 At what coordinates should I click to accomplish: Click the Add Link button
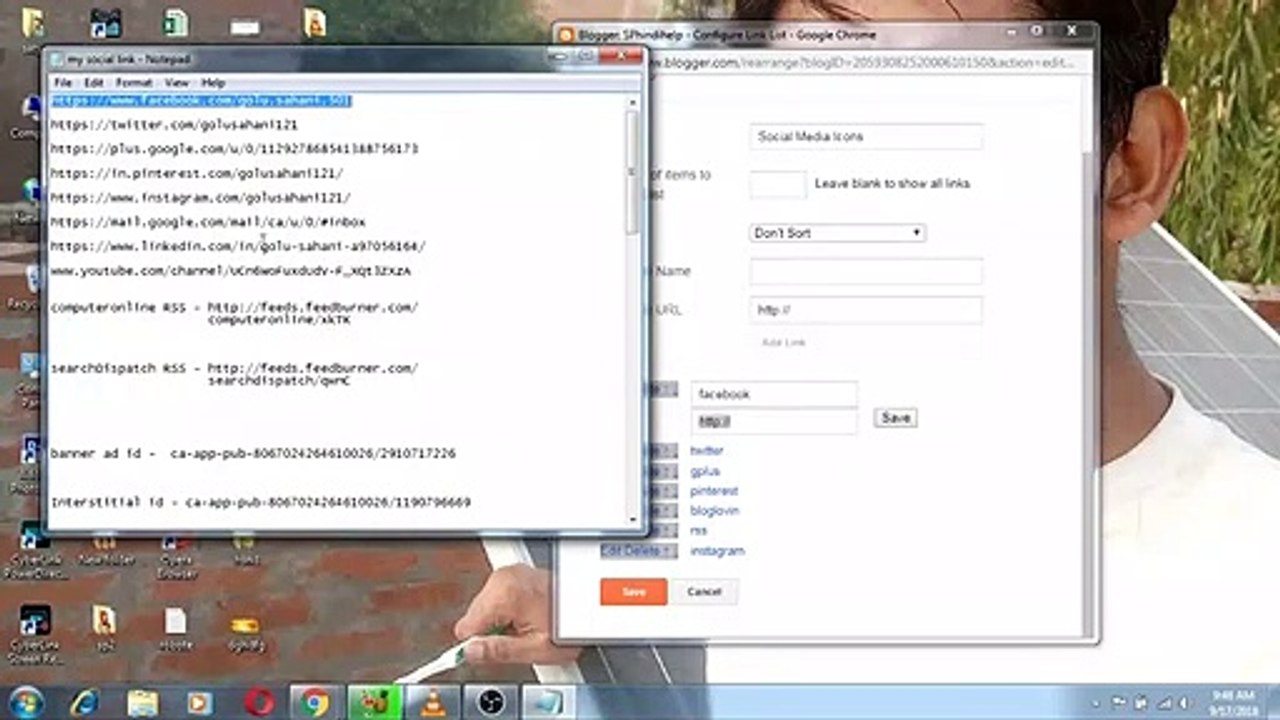click(x=783, y=342)
